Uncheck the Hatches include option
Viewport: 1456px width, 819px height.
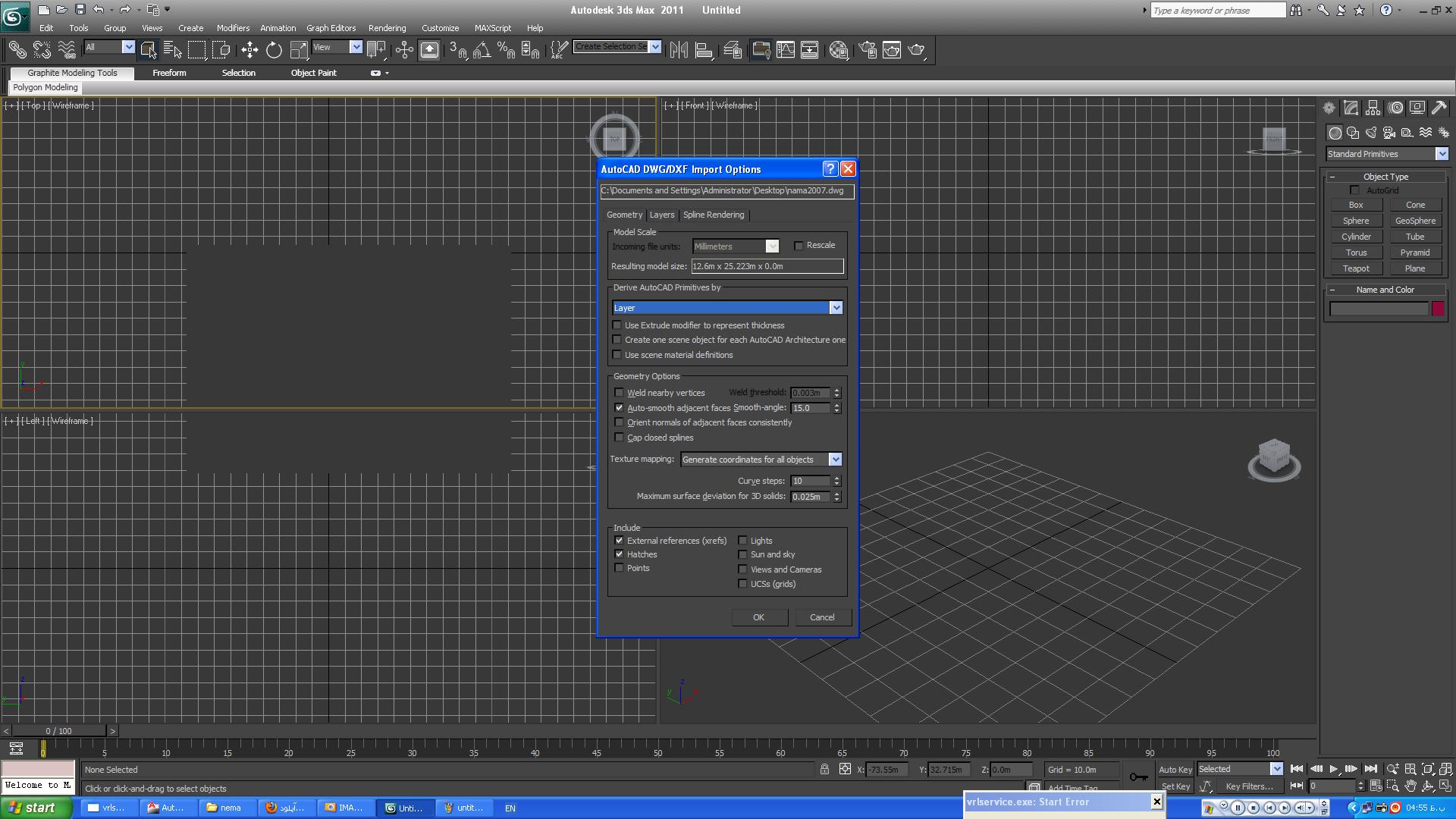619,554
